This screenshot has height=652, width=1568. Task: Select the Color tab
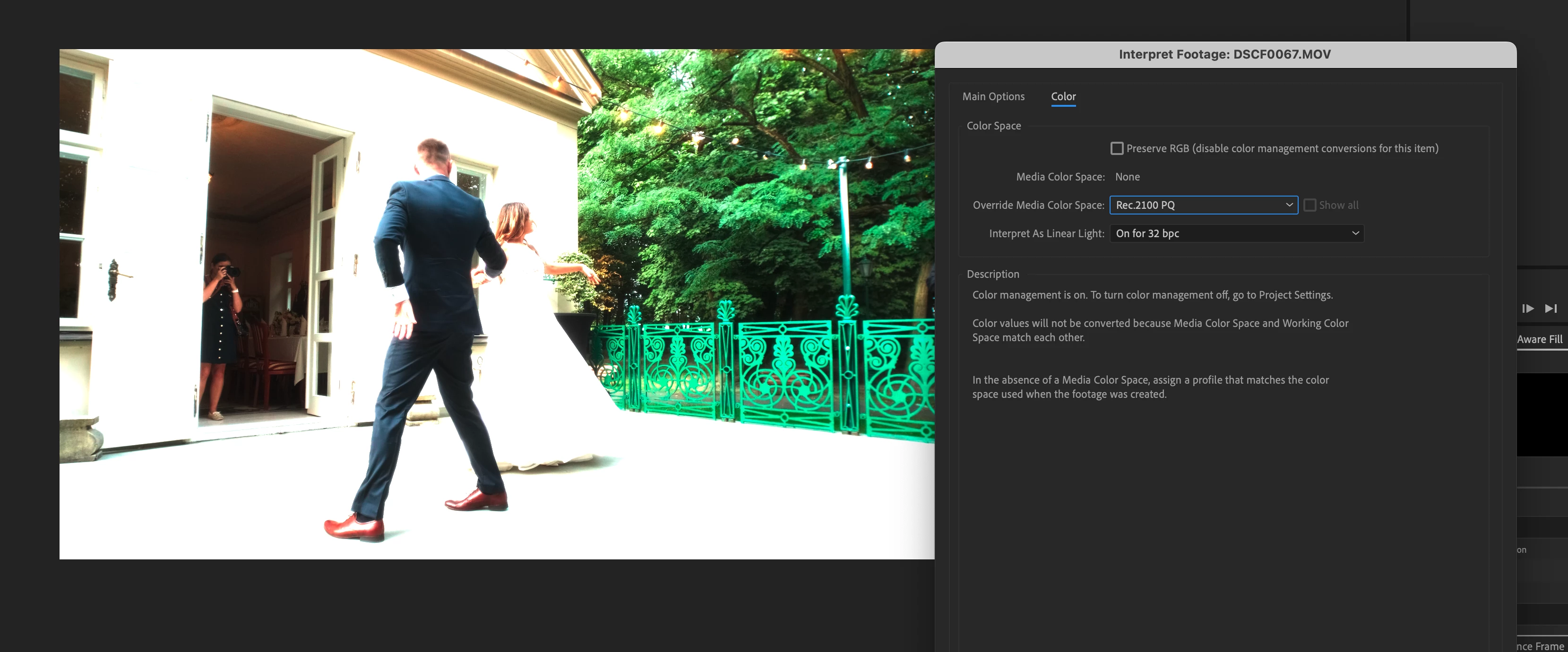pyautogui.click(x=1063, y=96)
